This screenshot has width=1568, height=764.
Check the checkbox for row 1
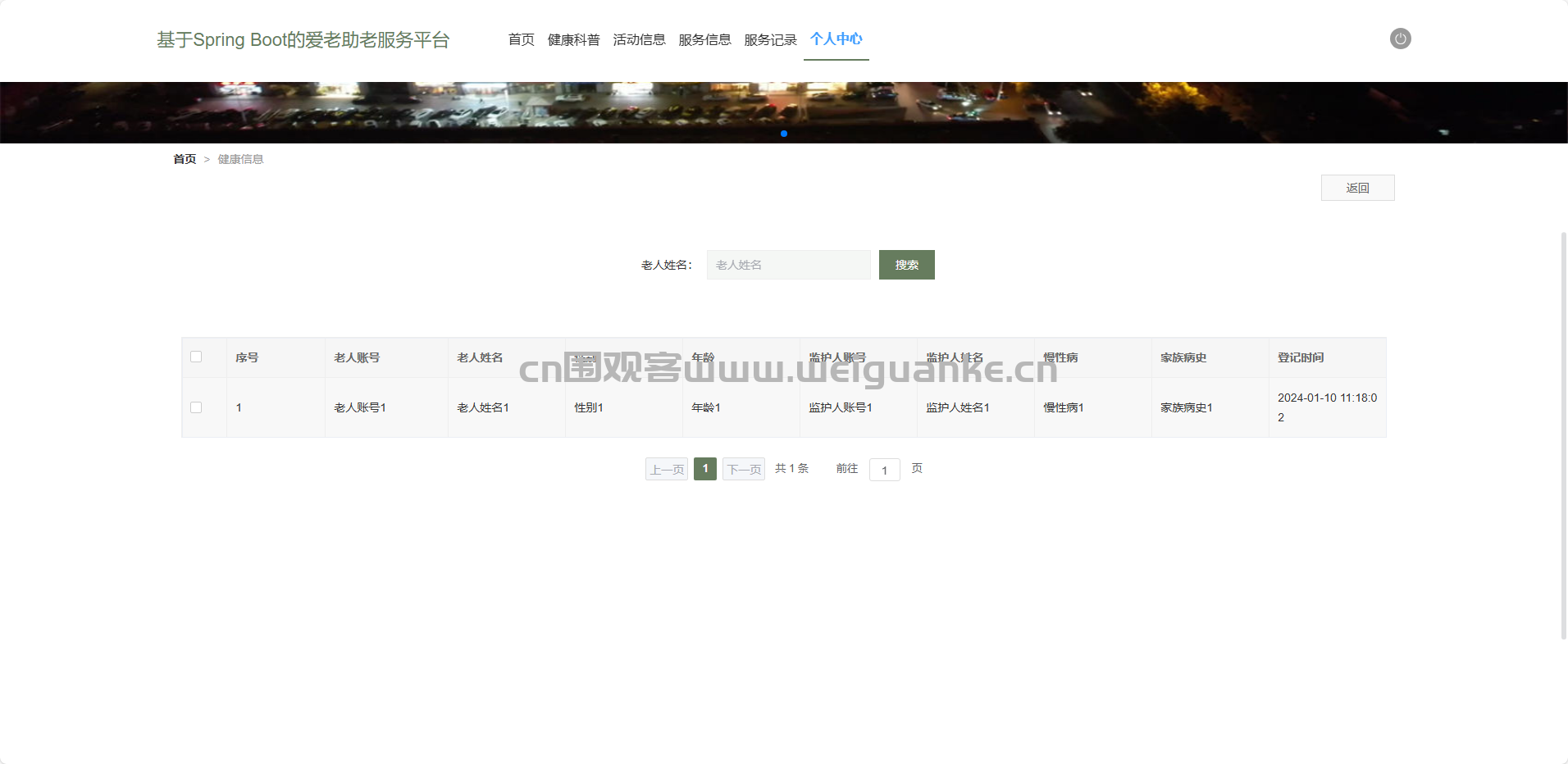[x=196, y=407]
